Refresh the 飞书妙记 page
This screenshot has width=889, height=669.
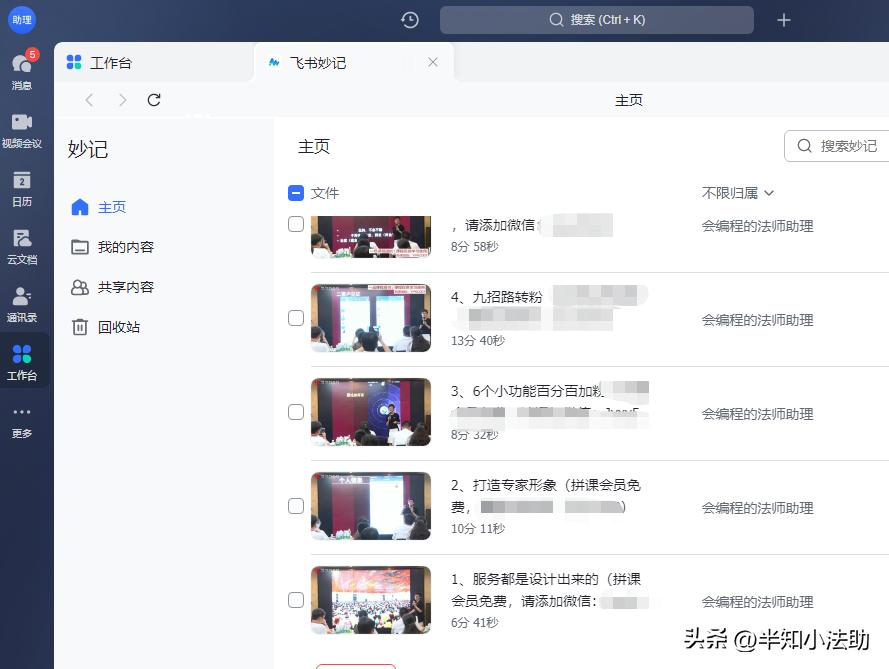(153, 100)
